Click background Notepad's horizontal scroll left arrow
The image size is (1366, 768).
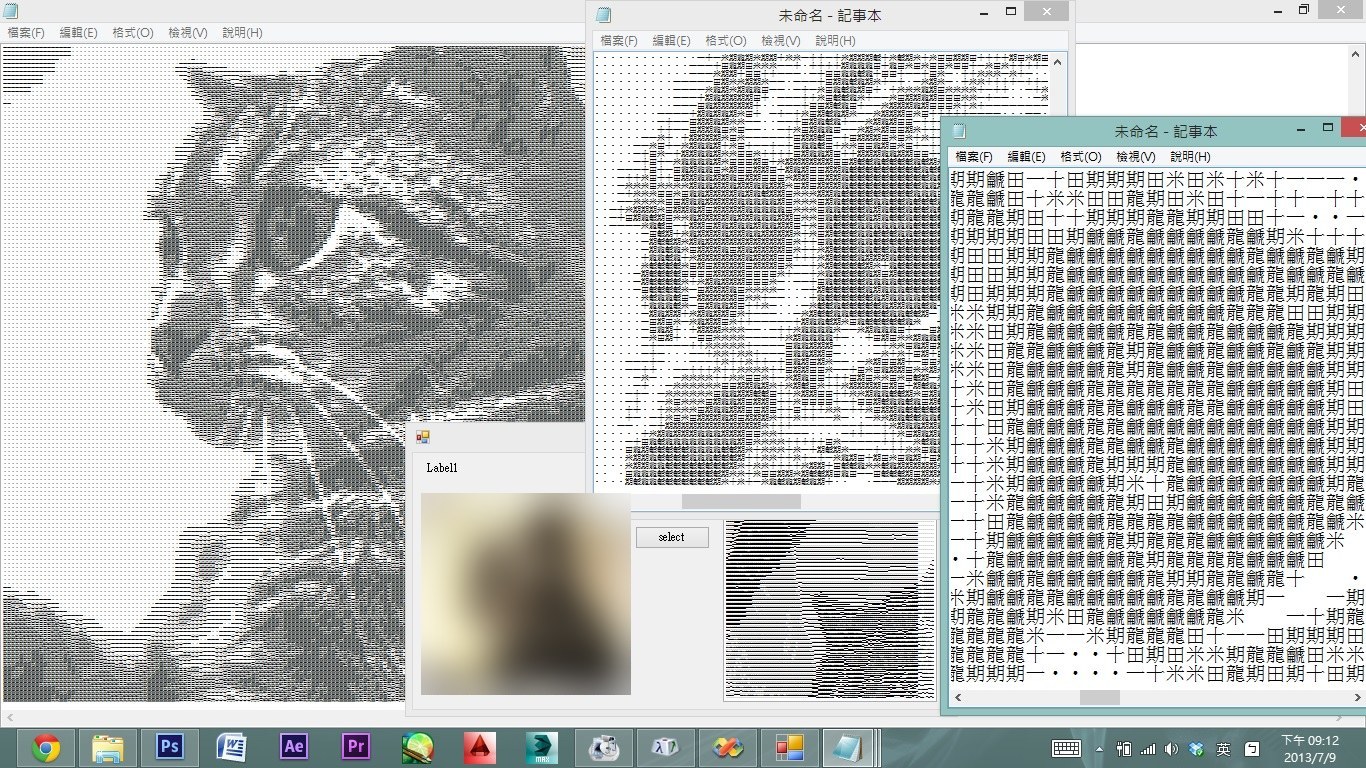(x=9, y=718)
